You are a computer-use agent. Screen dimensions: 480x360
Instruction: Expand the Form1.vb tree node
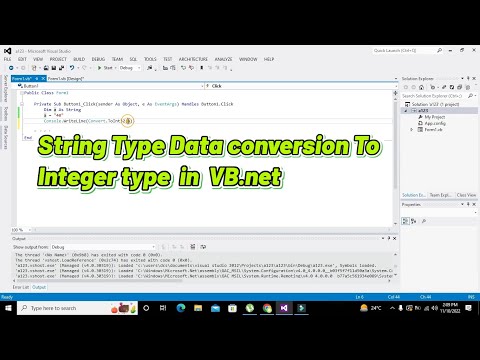pos(412,129)
